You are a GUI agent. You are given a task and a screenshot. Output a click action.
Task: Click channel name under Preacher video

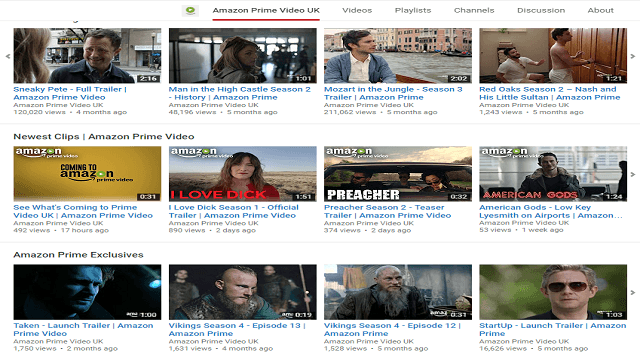[369, 223]
